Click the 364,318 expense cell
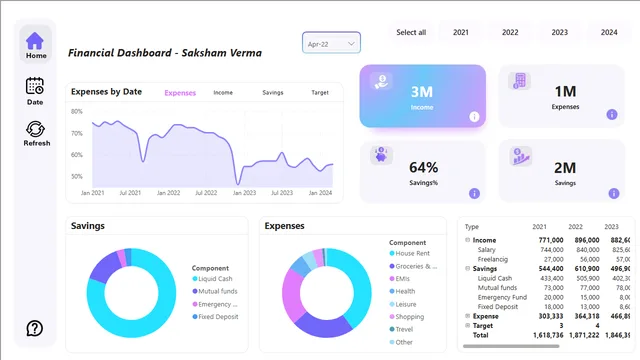640x360 pixels. (587, 316)
